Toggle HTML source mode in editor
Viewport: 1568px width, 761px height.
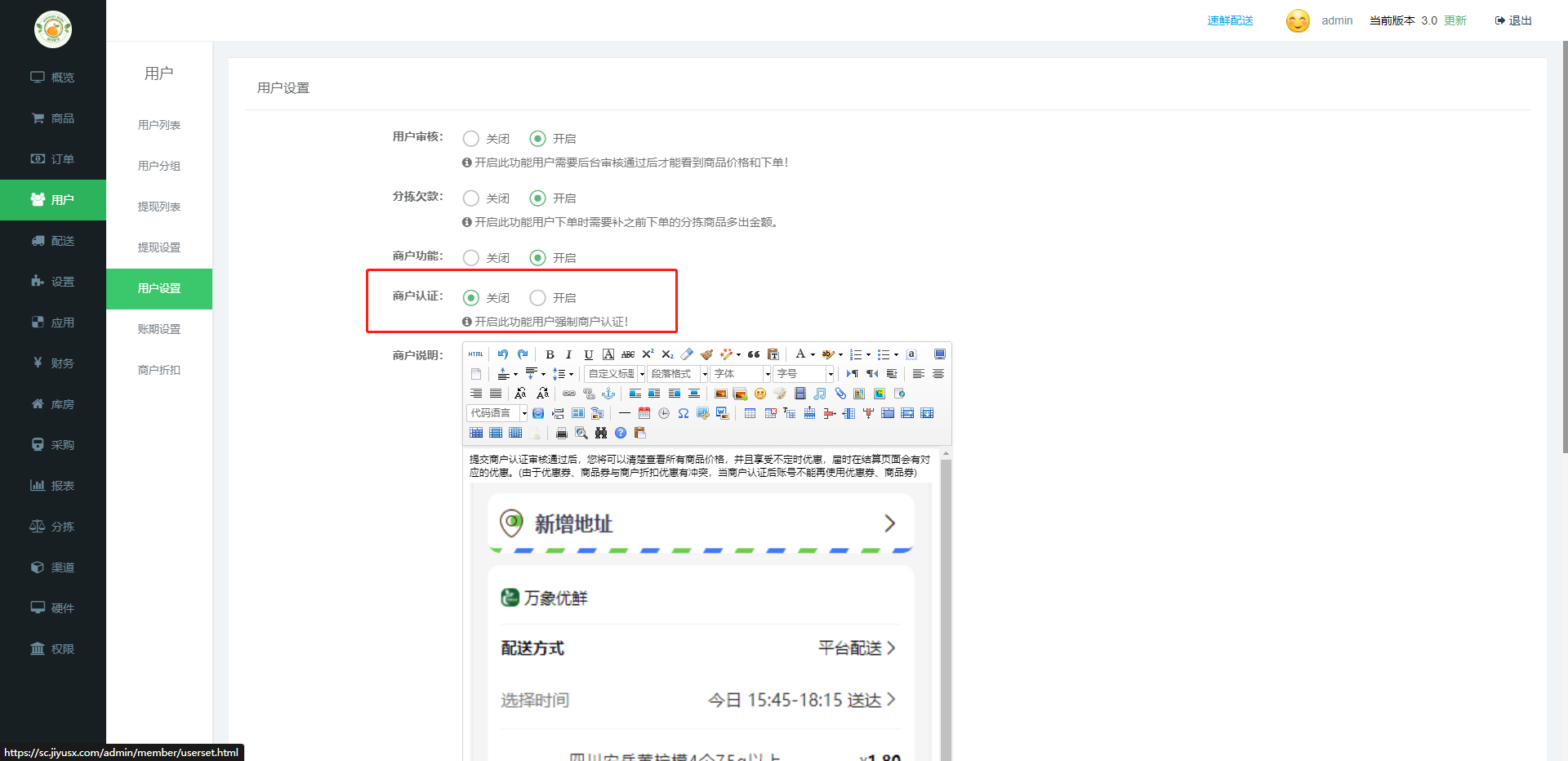pos(476,354)
